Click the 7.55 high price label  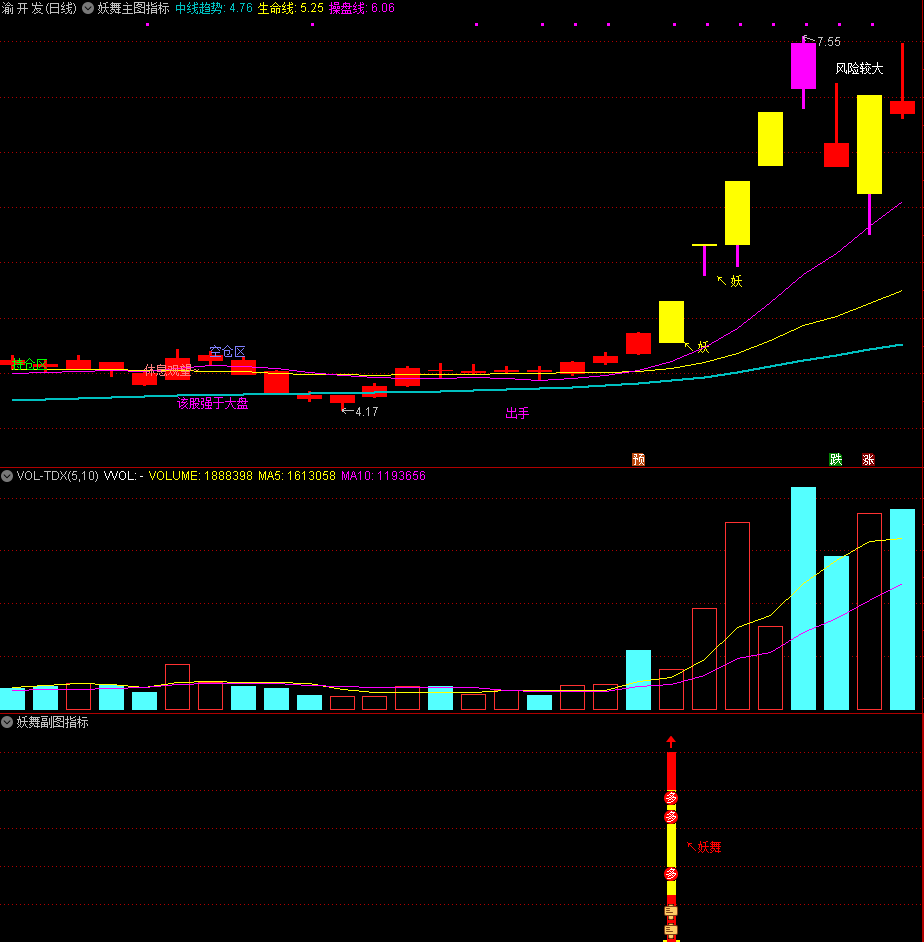pos(828,42)
